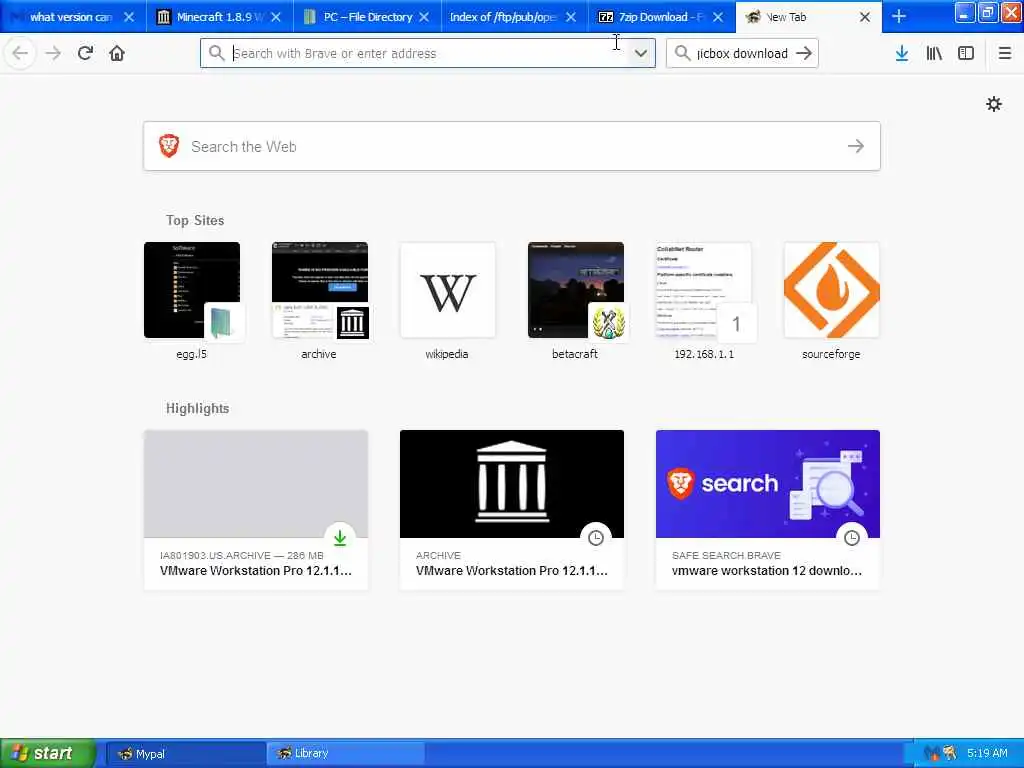Screen dimensions: 1024x768
Task: Close the 7zip Download tab
Action: tap(718, 17)
